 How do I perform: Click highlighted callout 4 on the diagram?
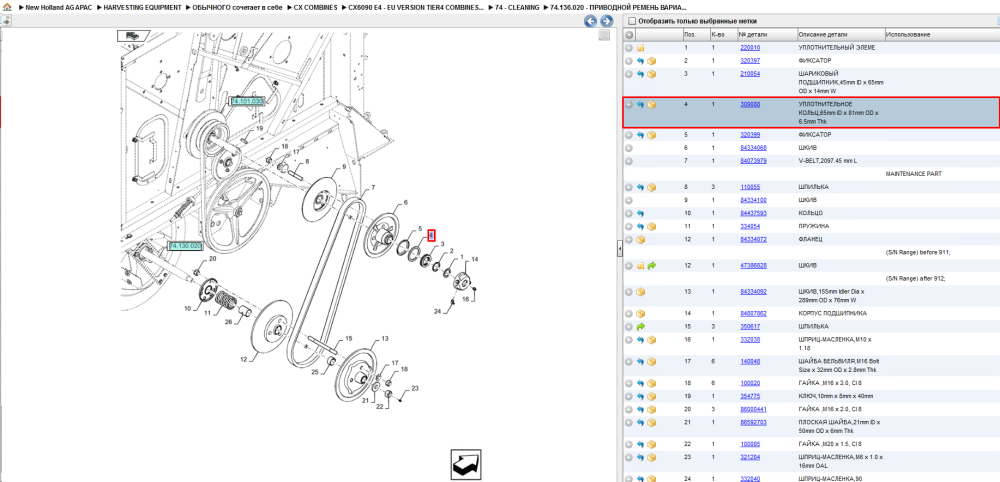(x=431, y=235)
